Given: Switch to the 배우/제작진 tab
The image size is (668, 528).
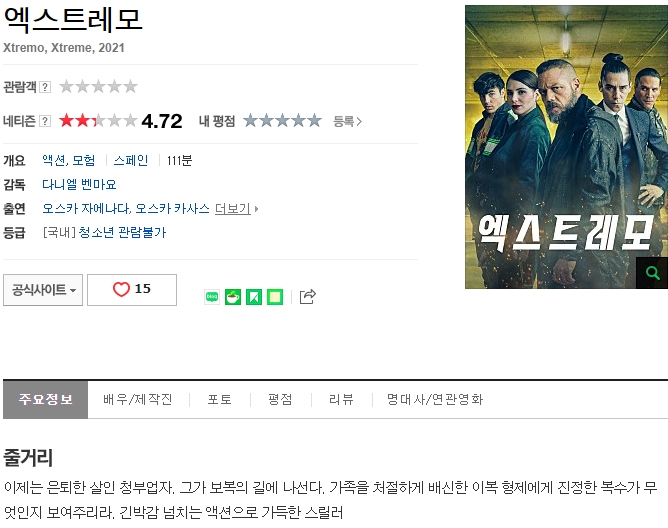Looking at the screenshot, I should 138,399.
